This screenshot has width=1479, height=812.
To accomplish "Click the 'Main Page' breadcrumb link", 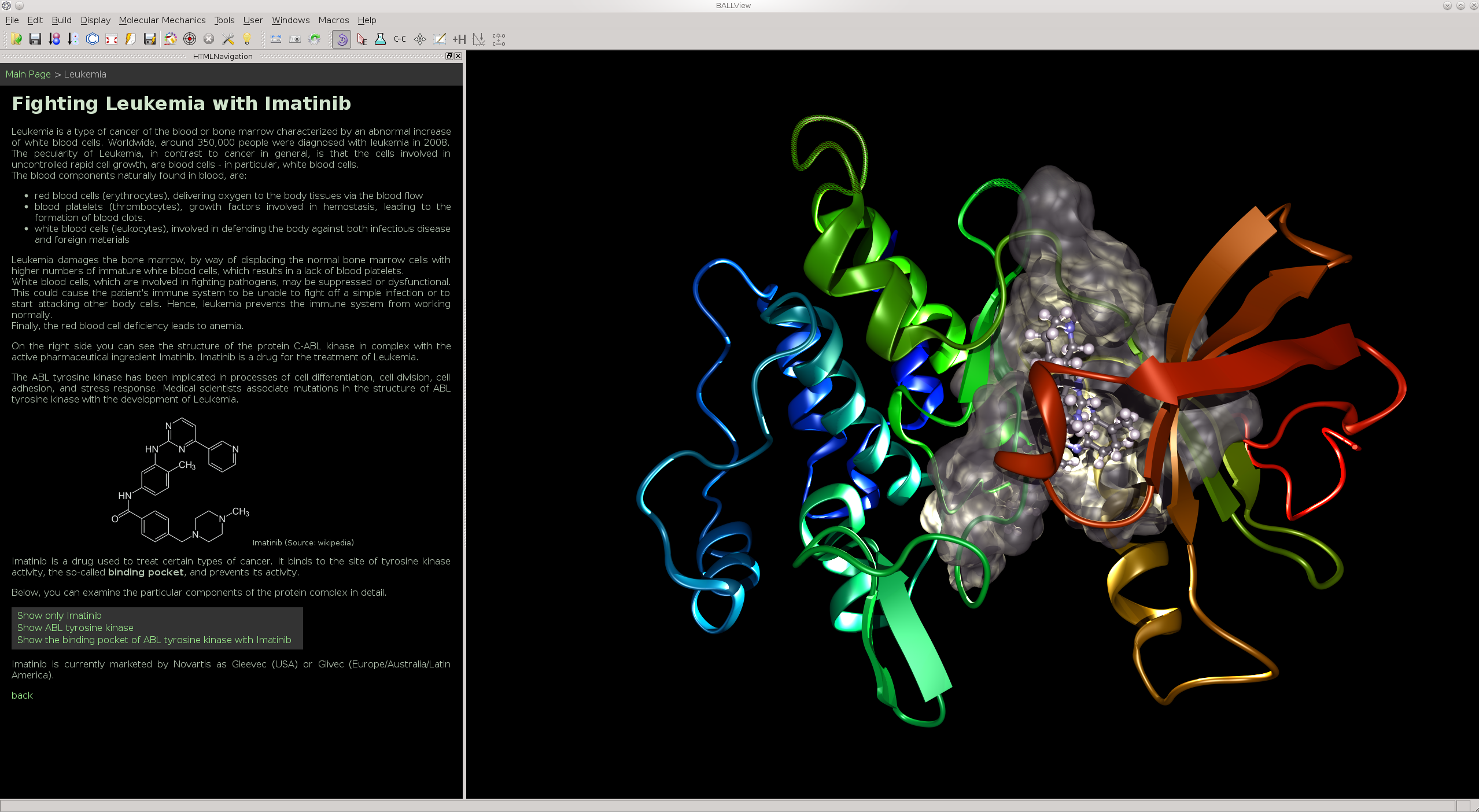I will [x=28, y=74].
